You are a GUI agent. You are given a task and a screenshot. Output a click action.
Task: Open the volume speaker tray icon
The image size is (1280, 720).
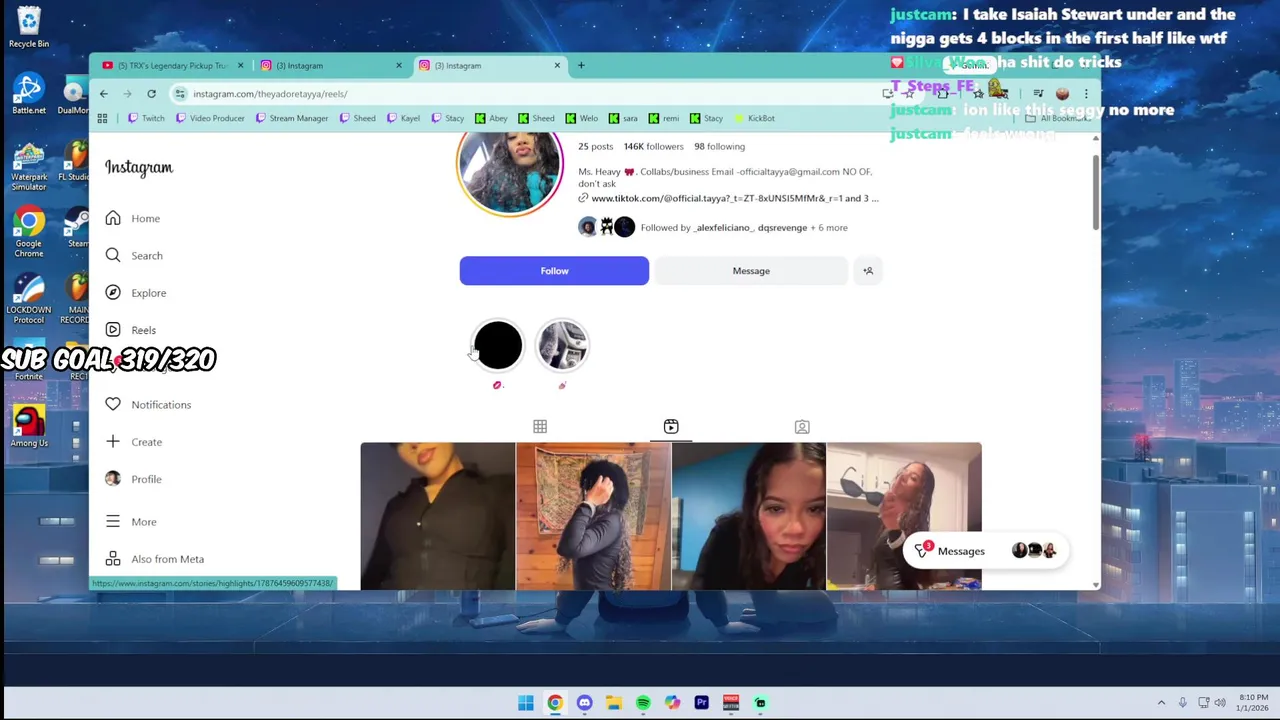1220,703
